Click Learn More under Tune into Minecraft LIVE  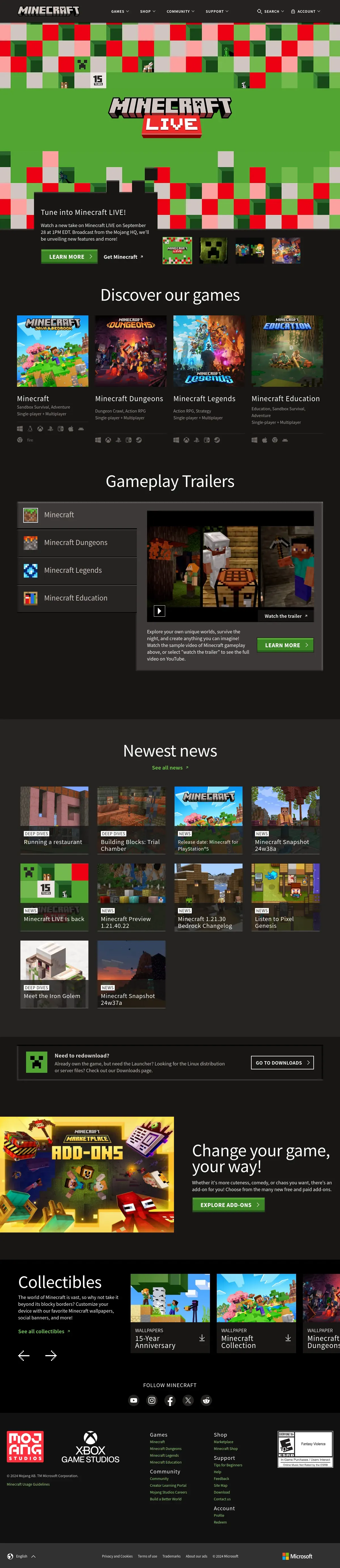click(69, 257)
